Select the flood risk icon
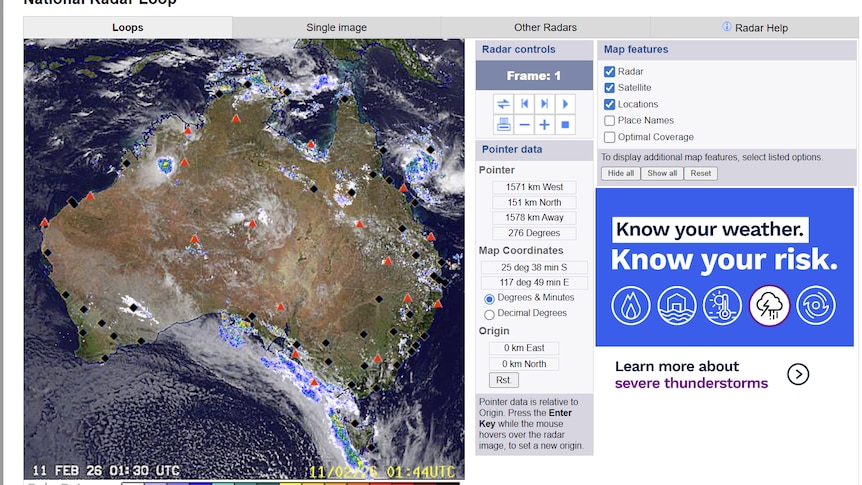Viewport: 862px width, 485px height. tap(677, 306)
